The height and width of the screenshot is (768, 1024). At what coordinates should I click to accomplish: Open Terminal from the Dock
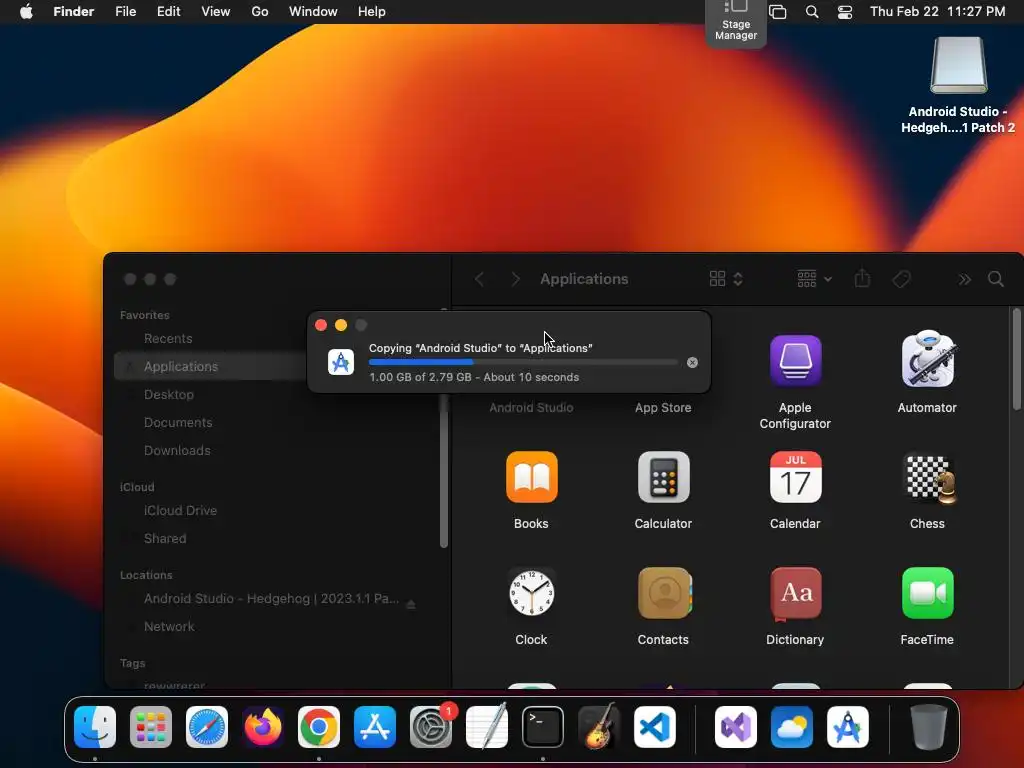[x=543, y=727]
